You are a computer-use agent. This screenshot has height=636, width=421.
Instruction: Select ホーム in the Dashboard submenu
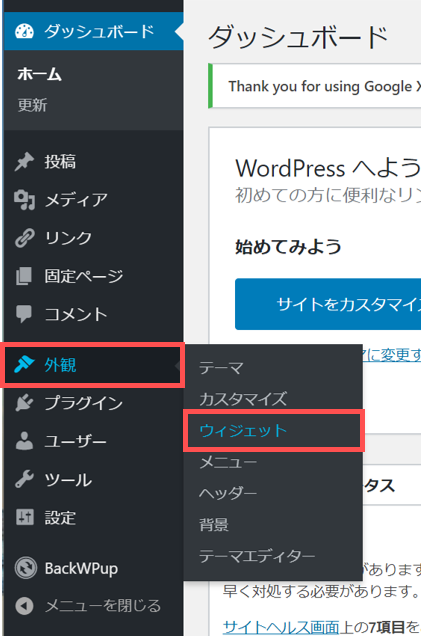click(x=39, y=75)
